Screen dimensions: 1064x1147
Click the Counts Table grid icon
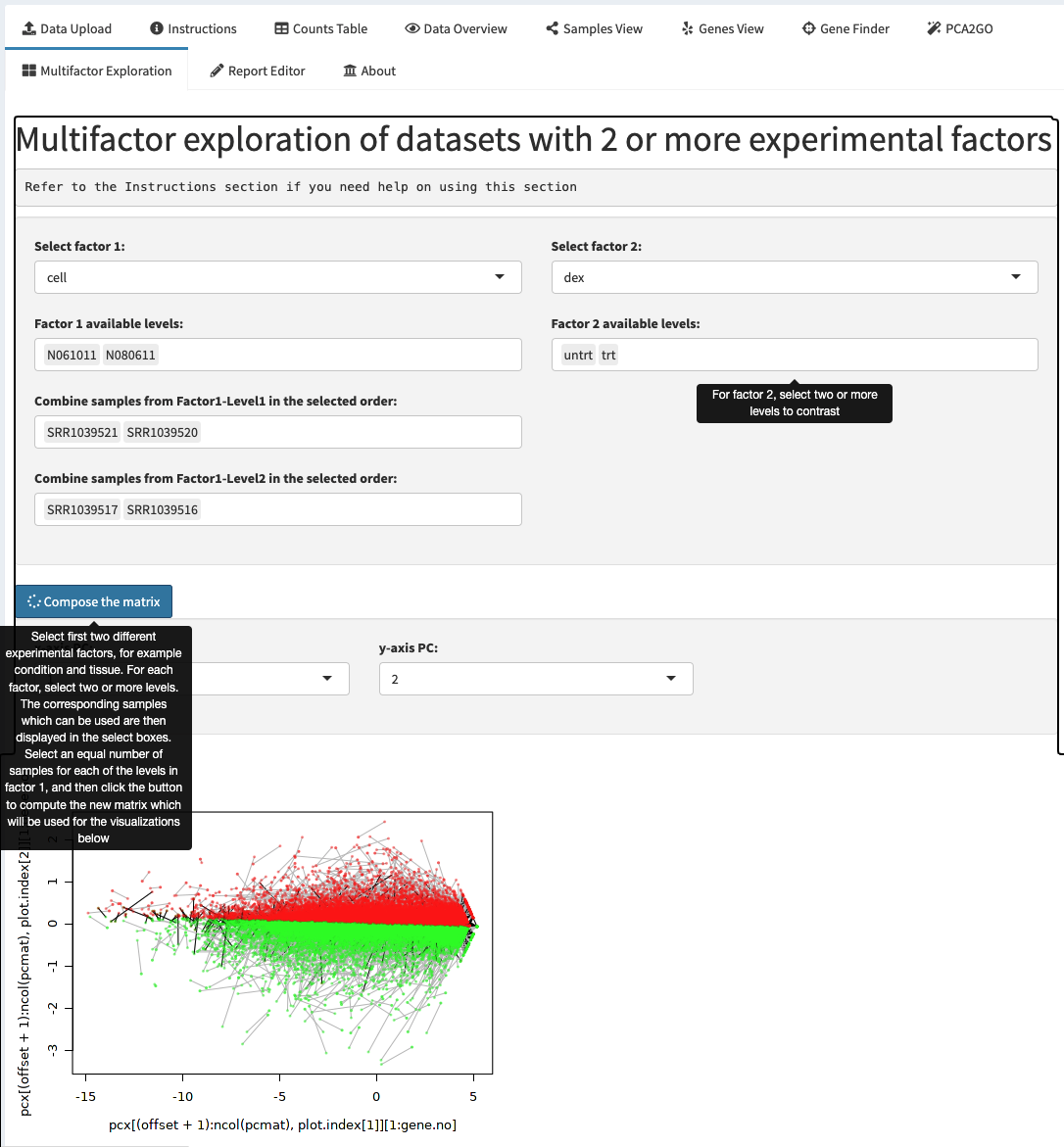pyautogui.click(x=282, y=28)
